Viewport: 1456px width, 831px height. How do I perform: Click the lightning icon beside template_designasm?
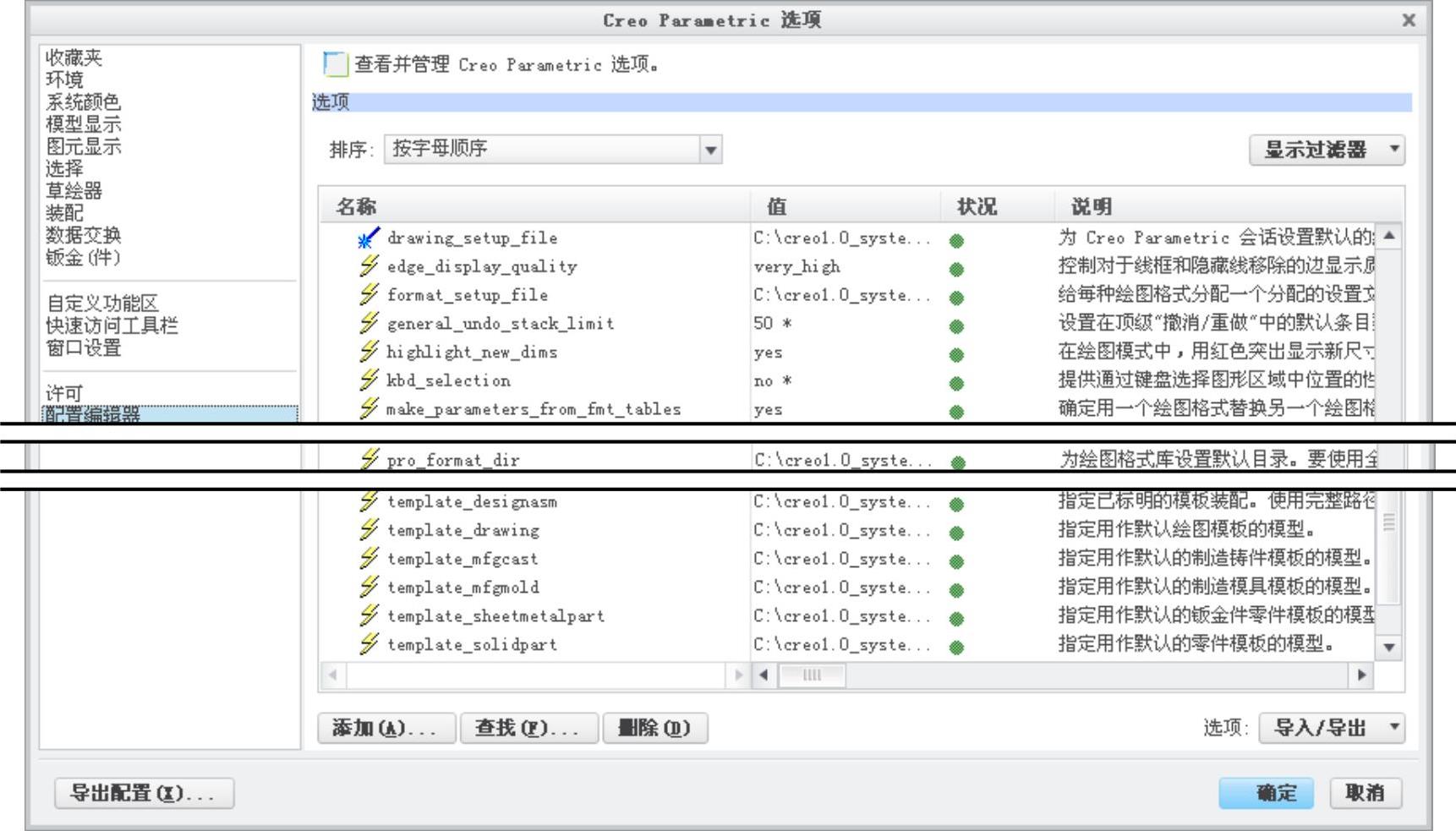coord(369,501)
